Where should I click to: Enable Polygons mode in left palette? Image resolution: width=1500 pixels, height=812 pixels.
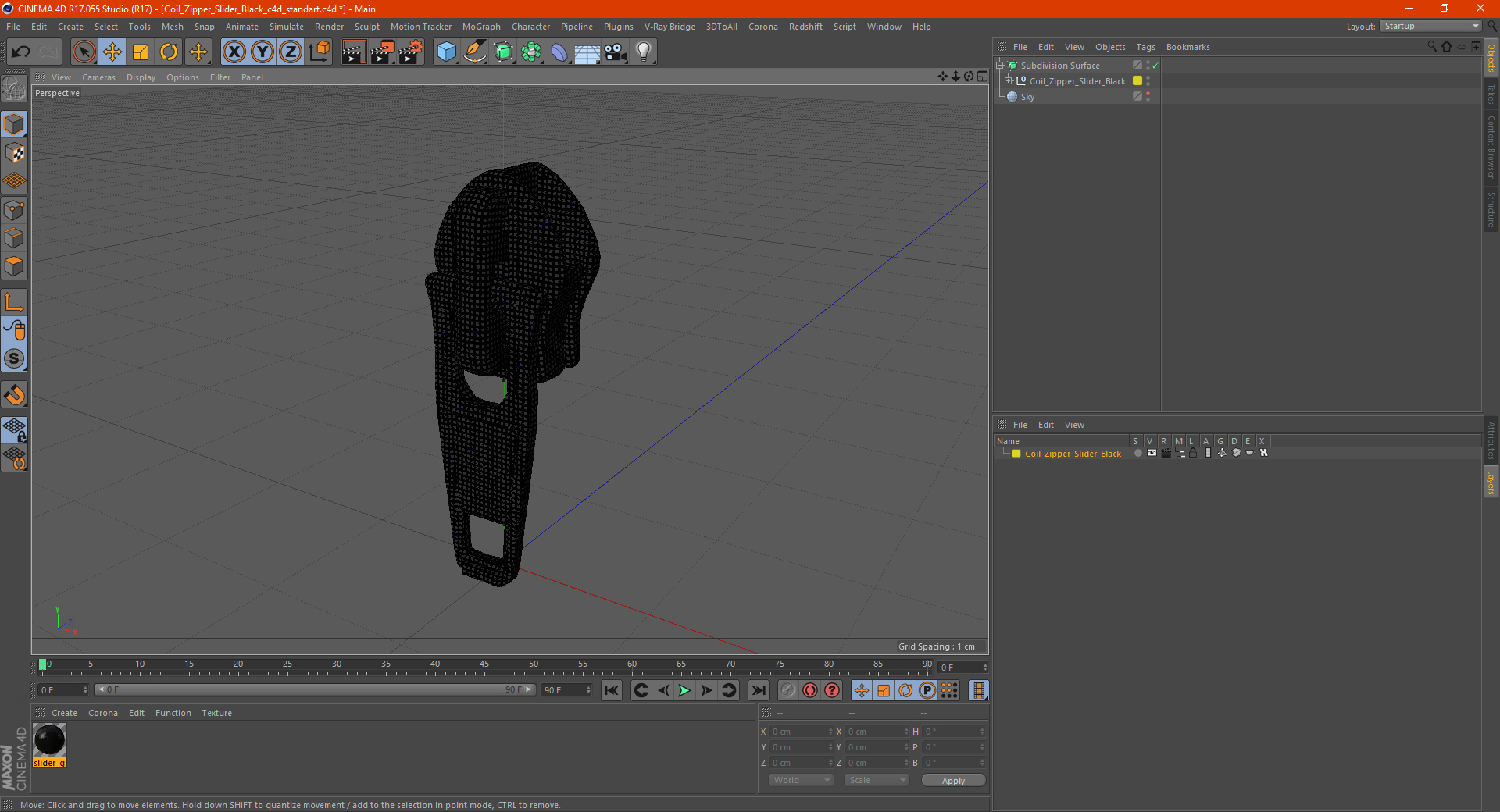point(15,266)
